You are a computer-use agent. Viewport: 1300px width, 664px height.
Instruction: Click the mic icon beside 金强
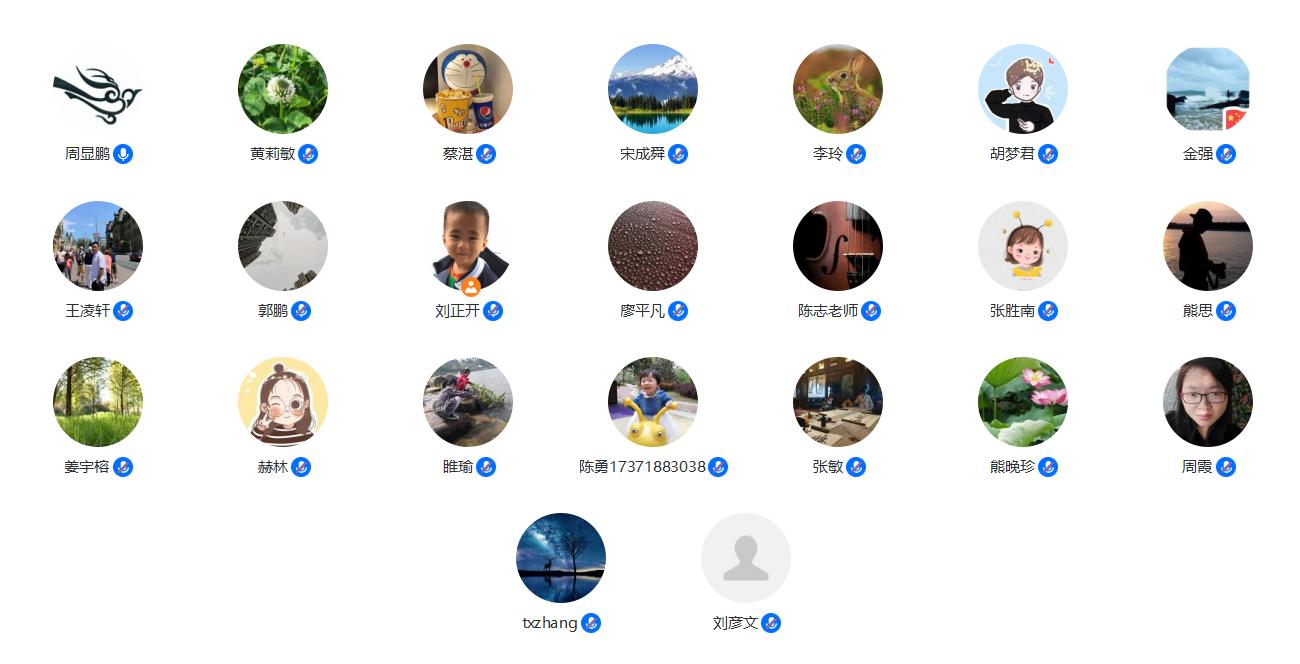pos(1226,154)
